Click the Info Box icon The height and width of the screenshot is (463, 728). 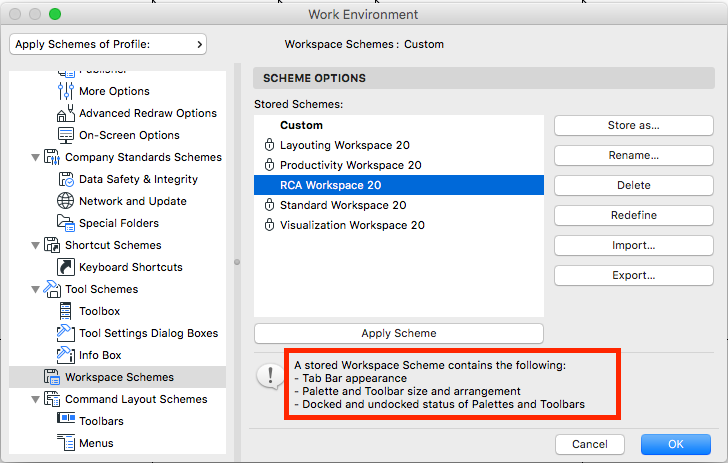coord(66,356)
